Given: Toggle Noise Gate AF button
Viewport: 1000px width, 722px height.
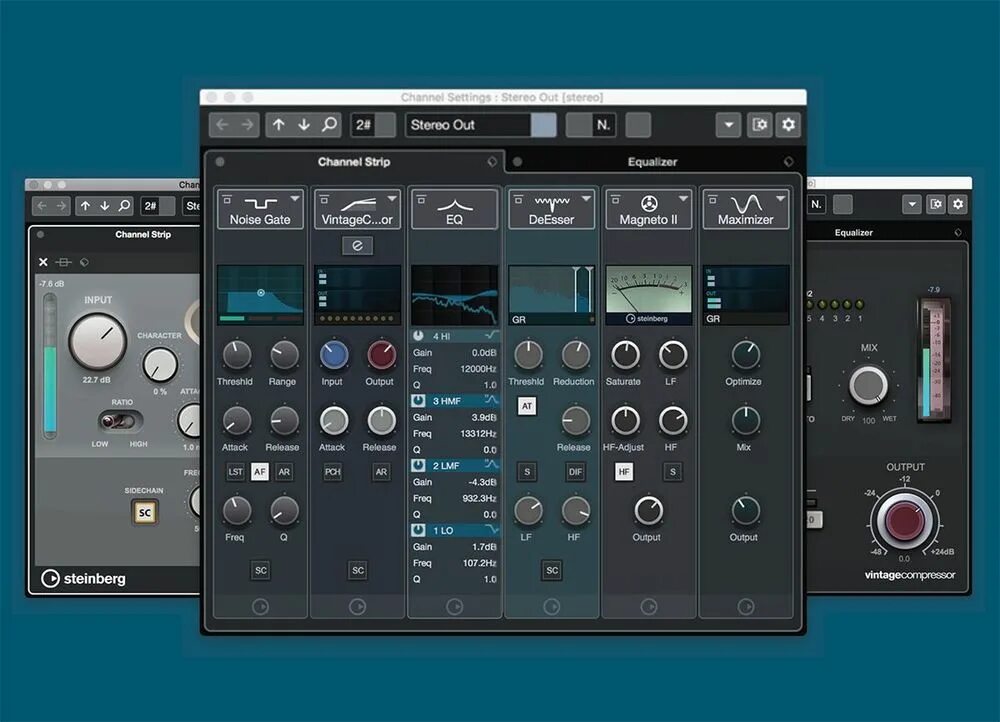Looking at the screenshot, I should [260, 472].
